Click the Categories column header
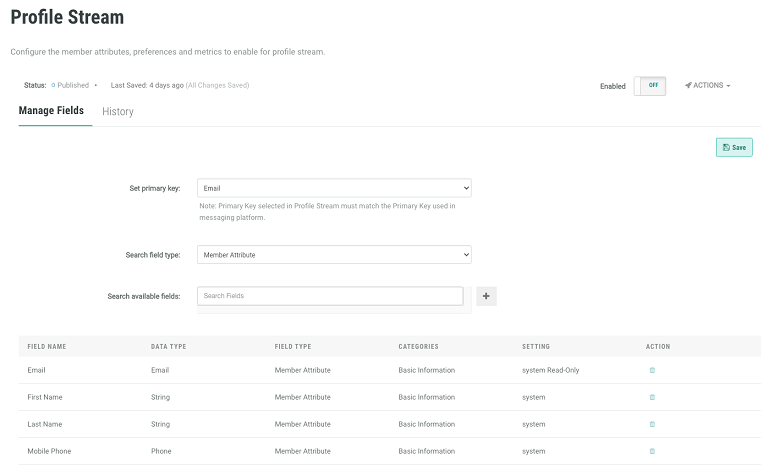The height and width of the screenshot is (469, 768). (x=418, y=347)
